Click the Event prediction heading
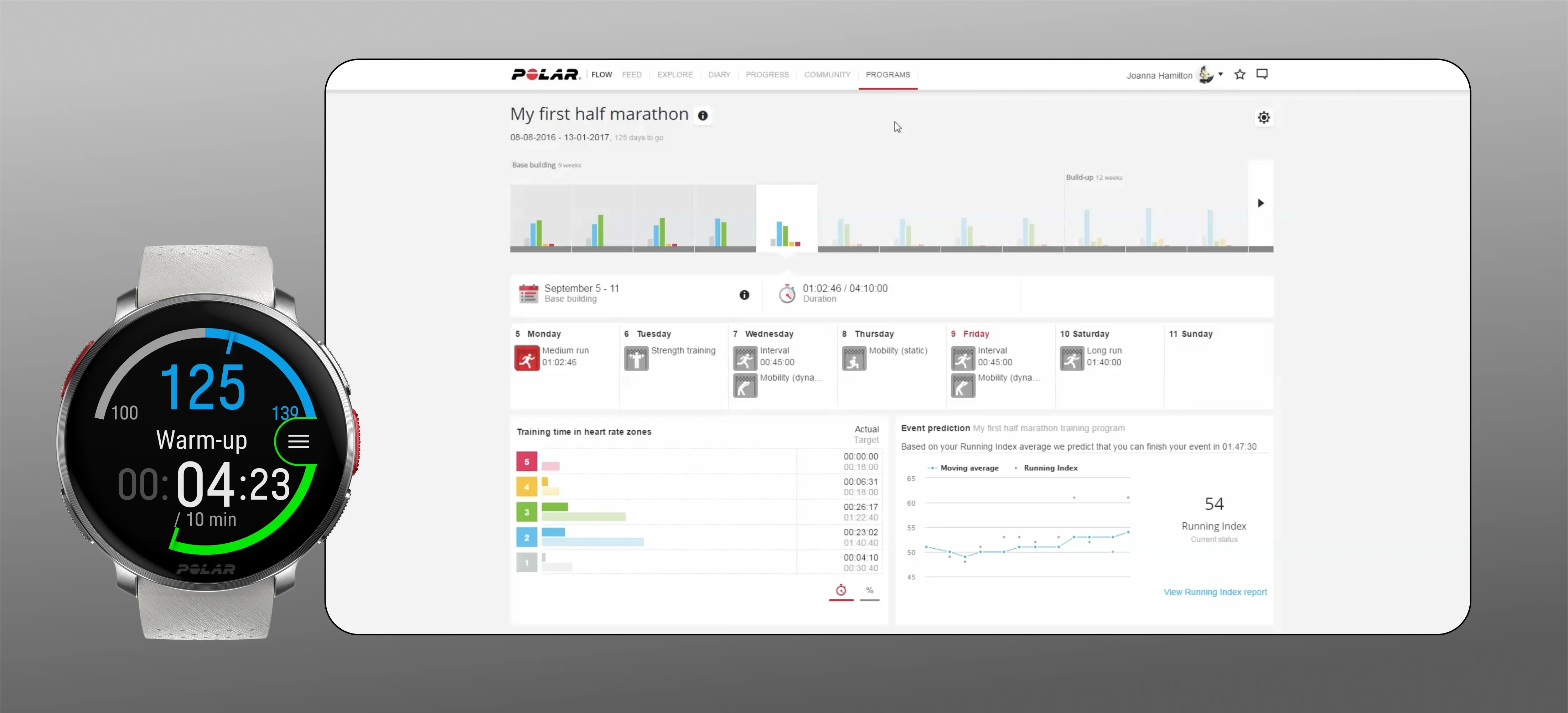The image size is (1568, 713). tap(936, 428)
